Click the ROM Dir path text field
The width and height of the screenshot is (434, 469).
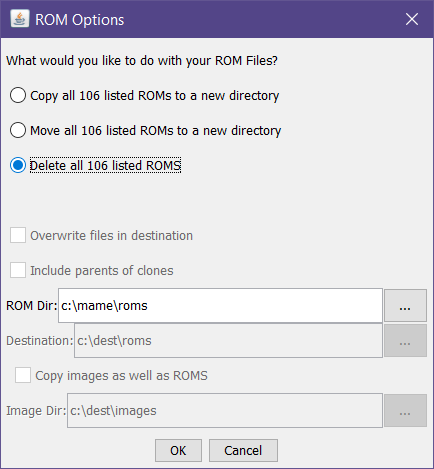pos(220,306)
